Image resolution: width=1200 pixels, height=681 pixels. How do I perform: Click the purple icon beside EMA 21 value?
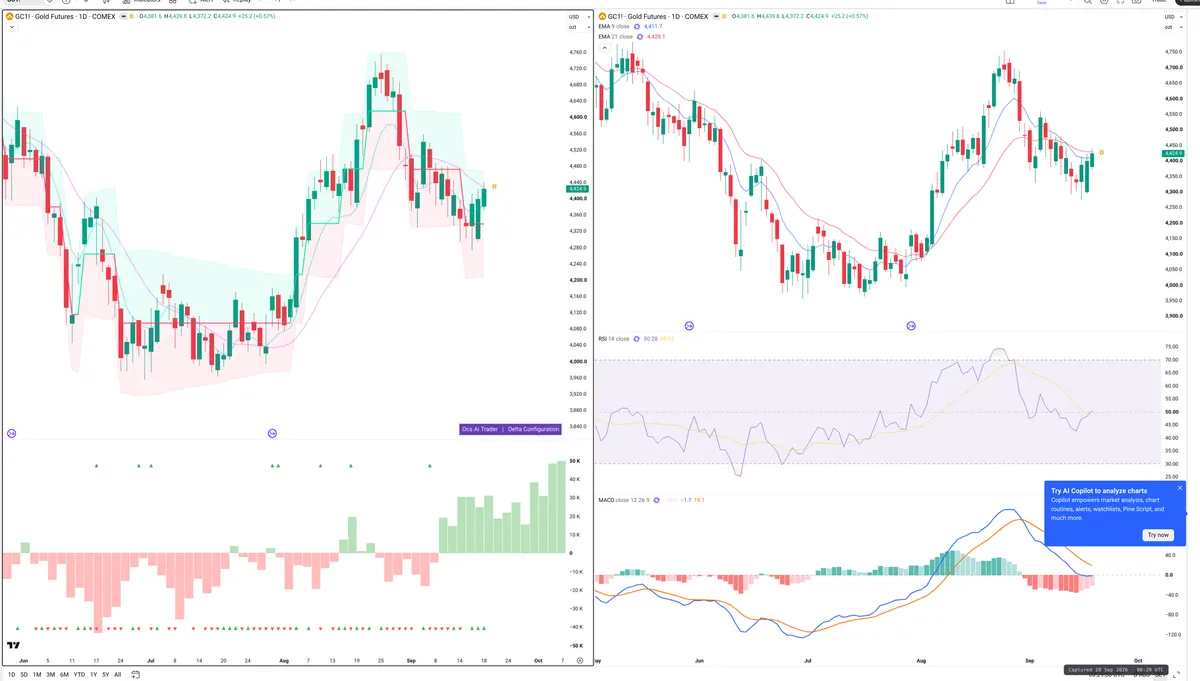click(640, 36)
